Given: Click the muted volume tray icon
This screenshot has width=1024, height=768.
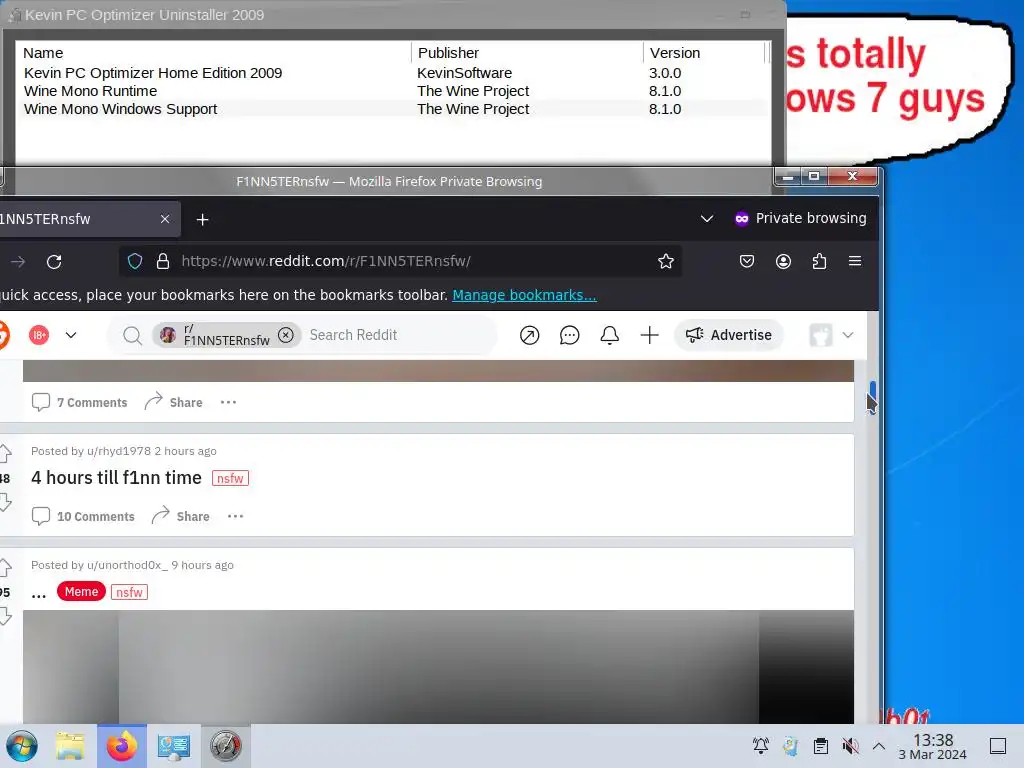Looking at the screenshot, I should tap(850, 746).
